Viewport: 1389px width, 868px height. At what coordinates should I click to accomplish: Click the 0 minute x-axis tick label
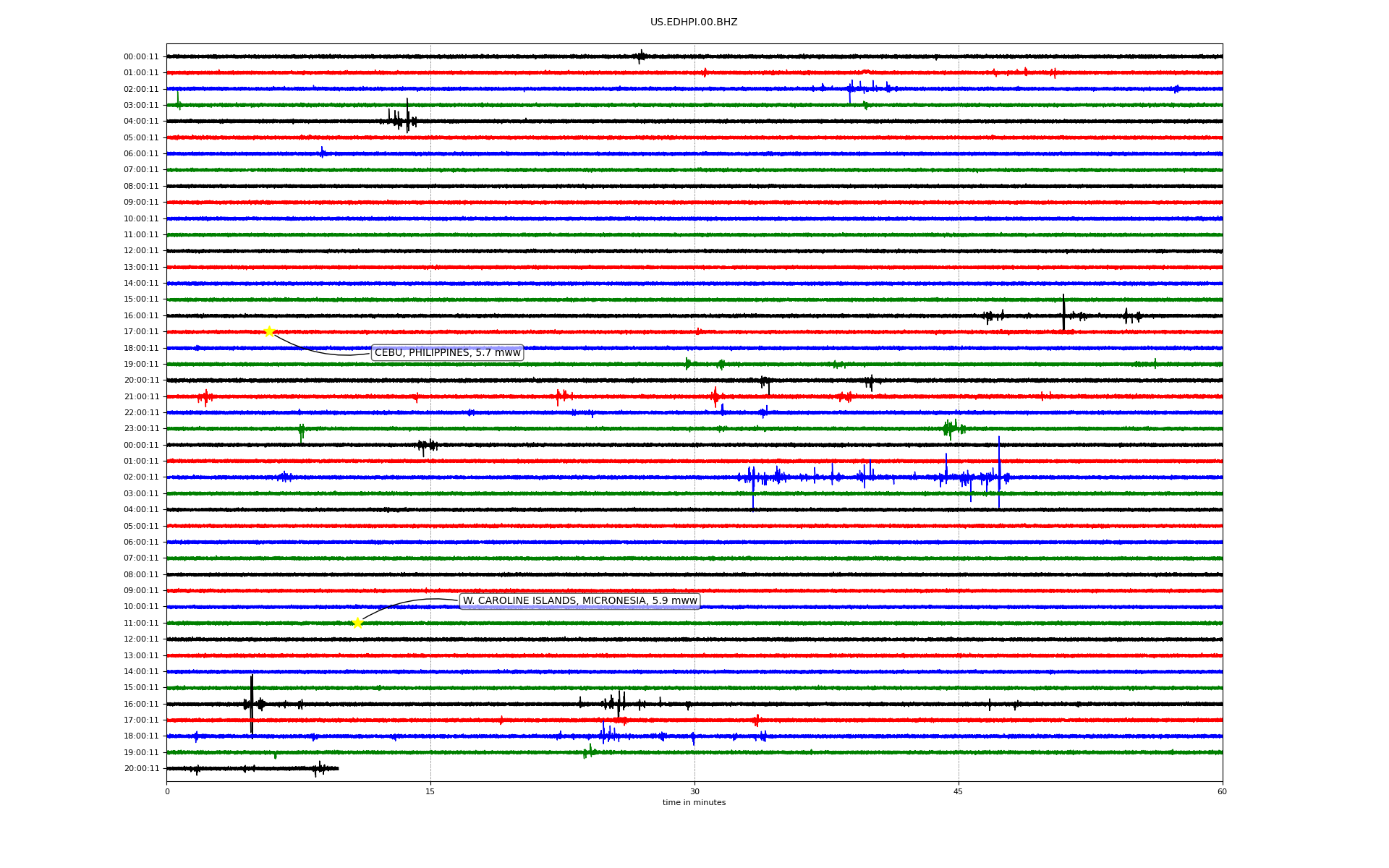click(x=167, y=791)
